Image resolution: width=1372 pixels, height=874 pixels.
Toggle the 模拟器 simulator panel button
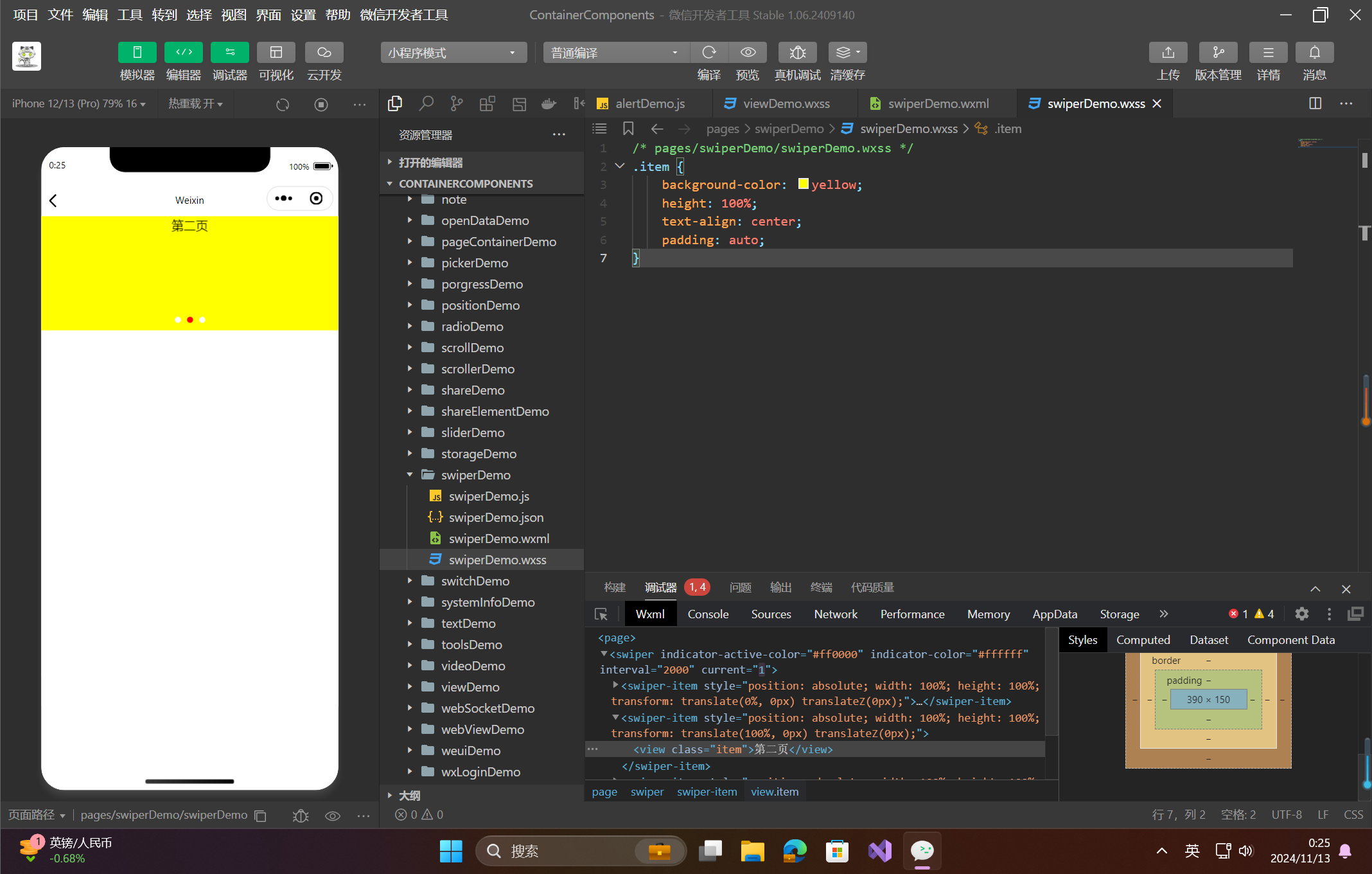137,52
